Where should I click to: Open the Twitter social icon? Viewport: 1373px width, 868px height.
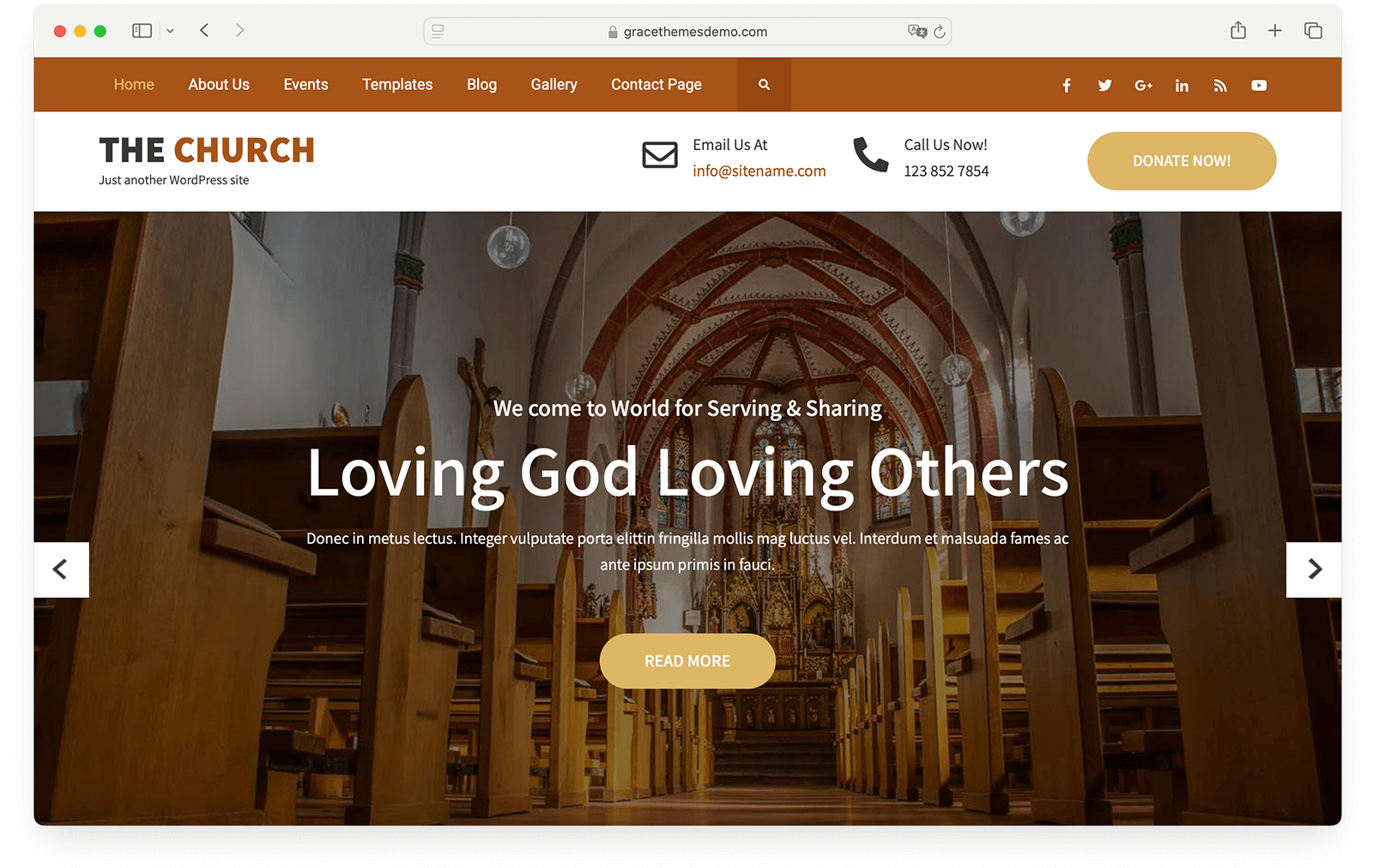[x=1104, y=85]
